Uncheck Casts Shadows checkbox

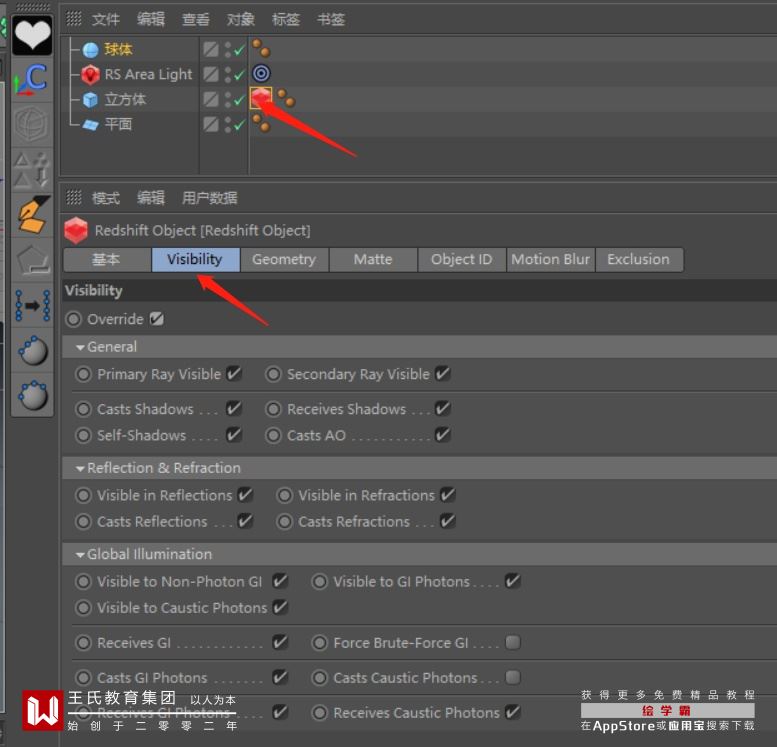point(234,409)
